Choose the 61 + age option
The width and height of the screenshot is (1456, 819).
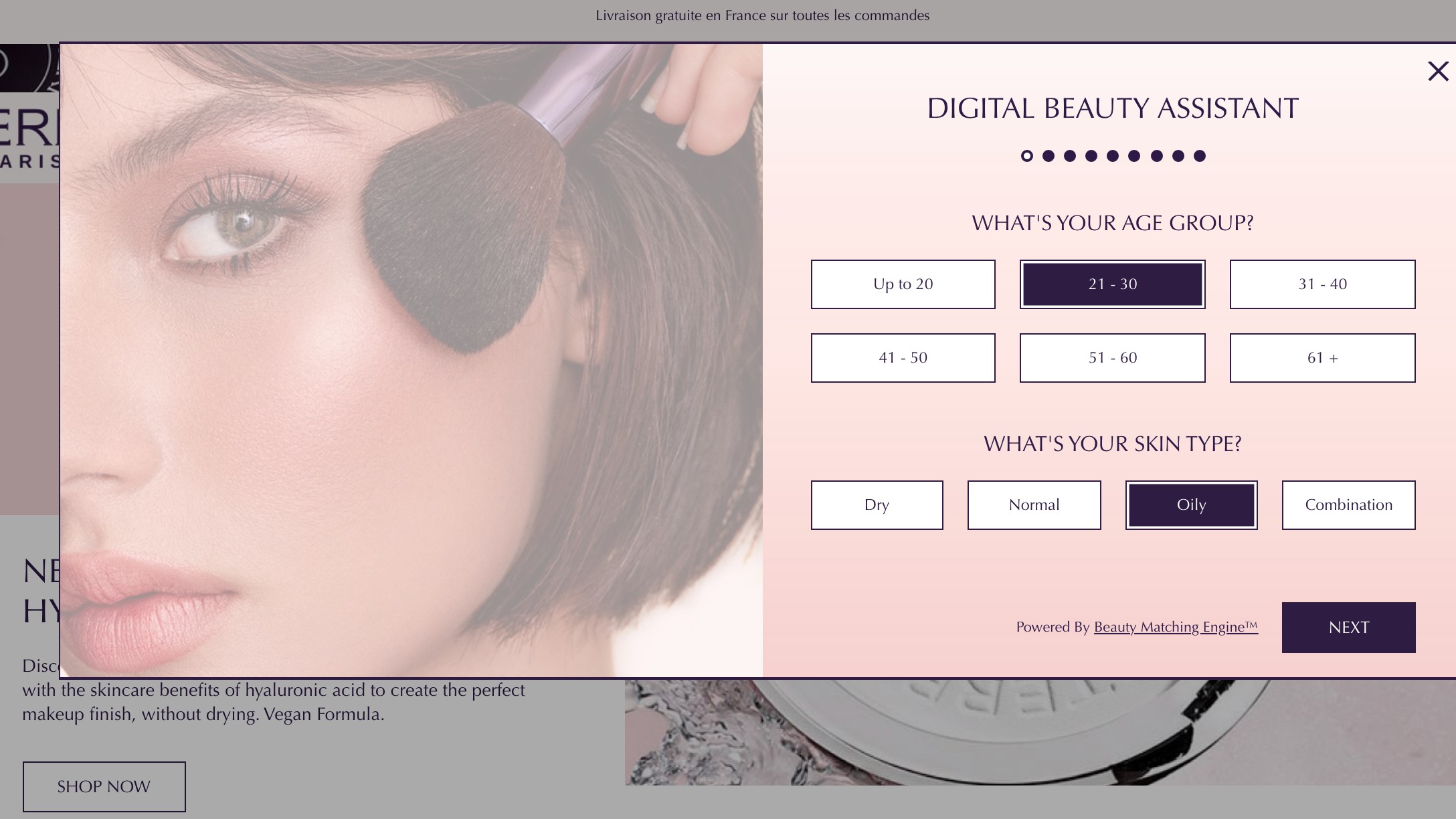[x=1322, y=358]
